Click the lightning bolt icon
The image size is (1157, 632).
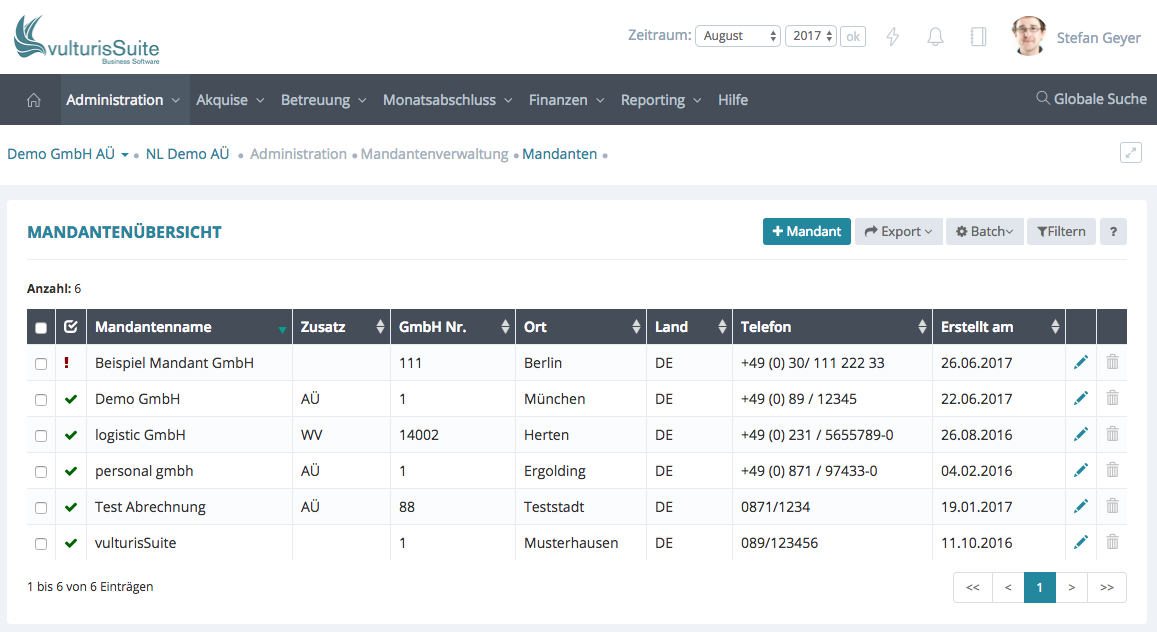coord(893,37)
